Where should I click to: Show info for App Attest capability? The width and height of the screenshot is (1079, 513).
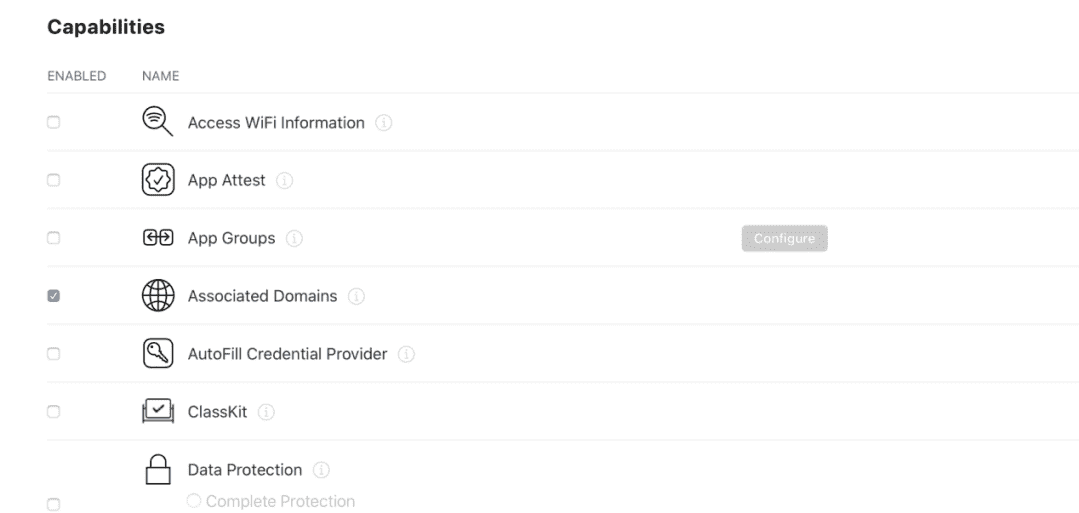click(x=284, y=180)
